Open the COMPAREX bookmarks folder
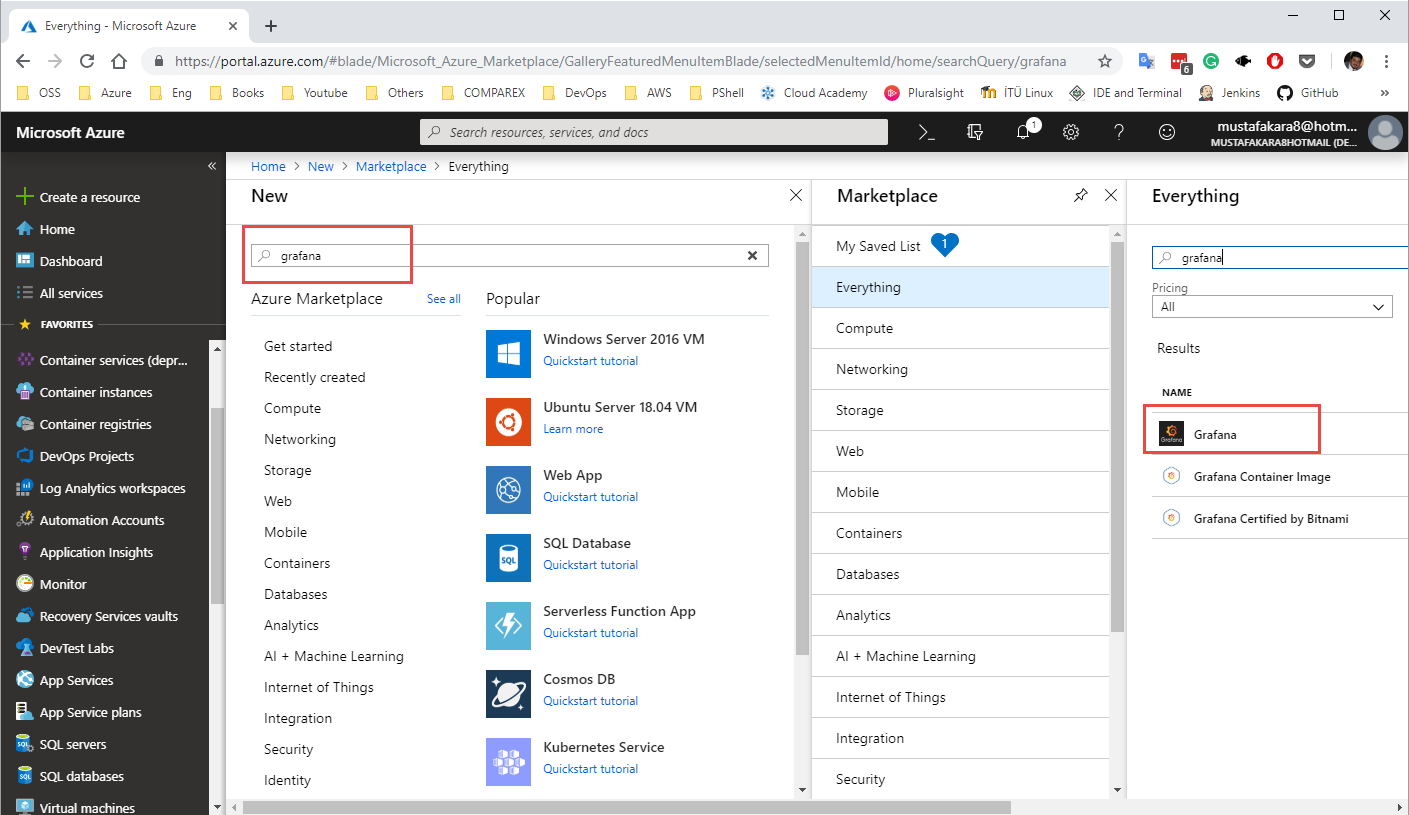1409x815 pixels. [483, 93]
